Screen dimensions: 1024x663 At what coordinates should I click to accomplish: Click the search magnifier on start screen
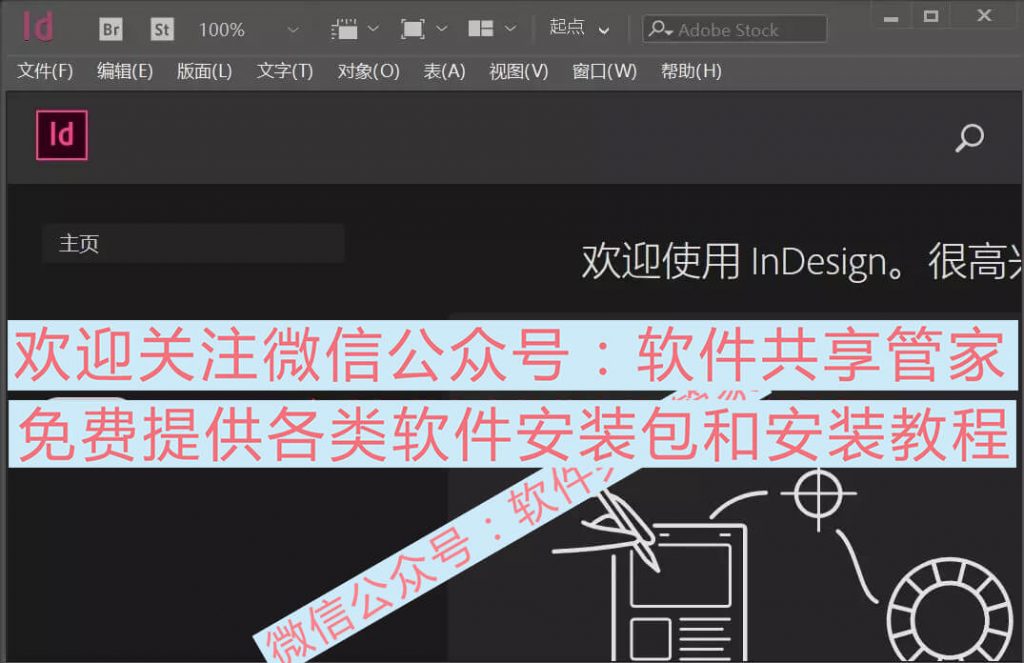tap(970, 137)
